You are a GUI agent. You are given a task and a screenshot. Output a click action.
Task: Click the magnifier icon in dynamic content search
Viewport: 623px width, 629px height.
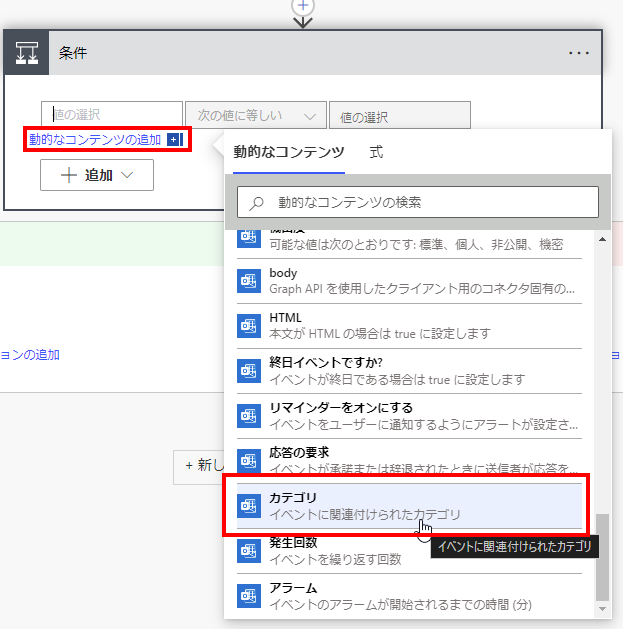[256, 203]
